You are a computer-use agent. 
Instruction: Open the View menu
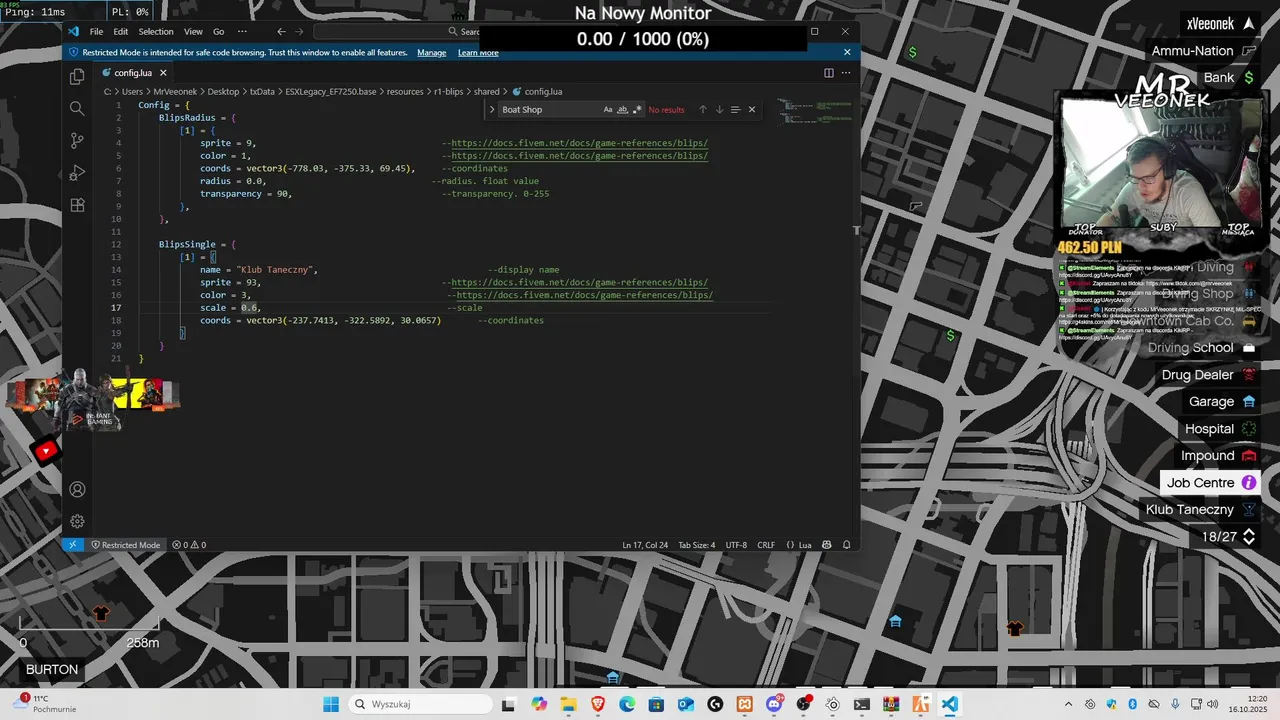click(193, 31)
